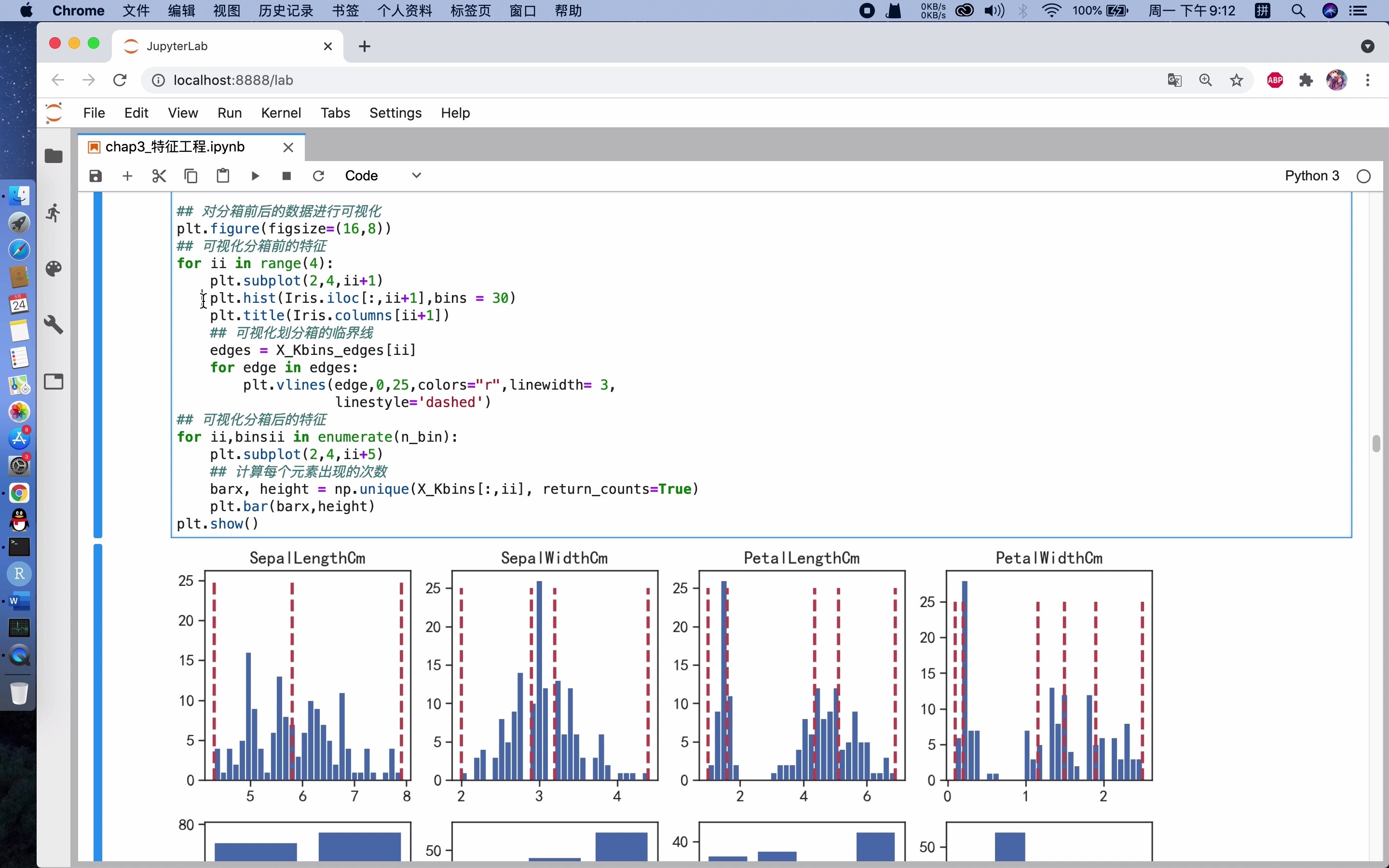Bookmark this page with star icon
1389x868 pixels.
[1236, 81]
